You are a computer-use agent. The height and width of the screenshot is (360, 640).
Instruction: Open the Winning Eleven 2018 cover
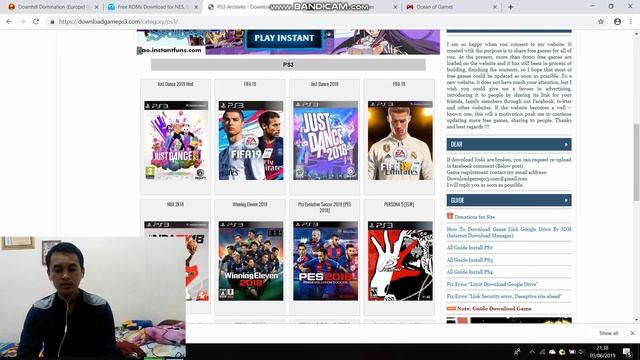tap(251, 261)
